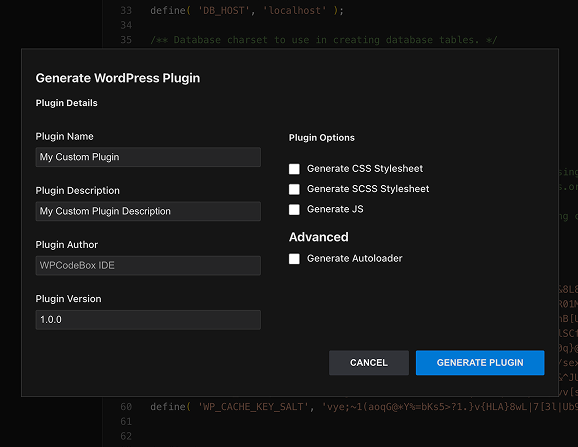578x447 pixels.
Task: Click the Generate WordPress Plugin title
Action: (118, 78)
